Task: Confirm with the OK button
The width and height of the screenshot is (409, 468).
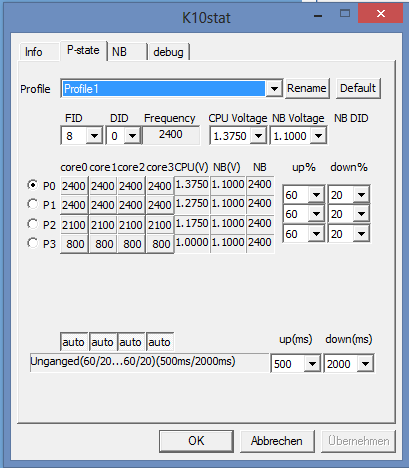Action: tap(196, 441)
